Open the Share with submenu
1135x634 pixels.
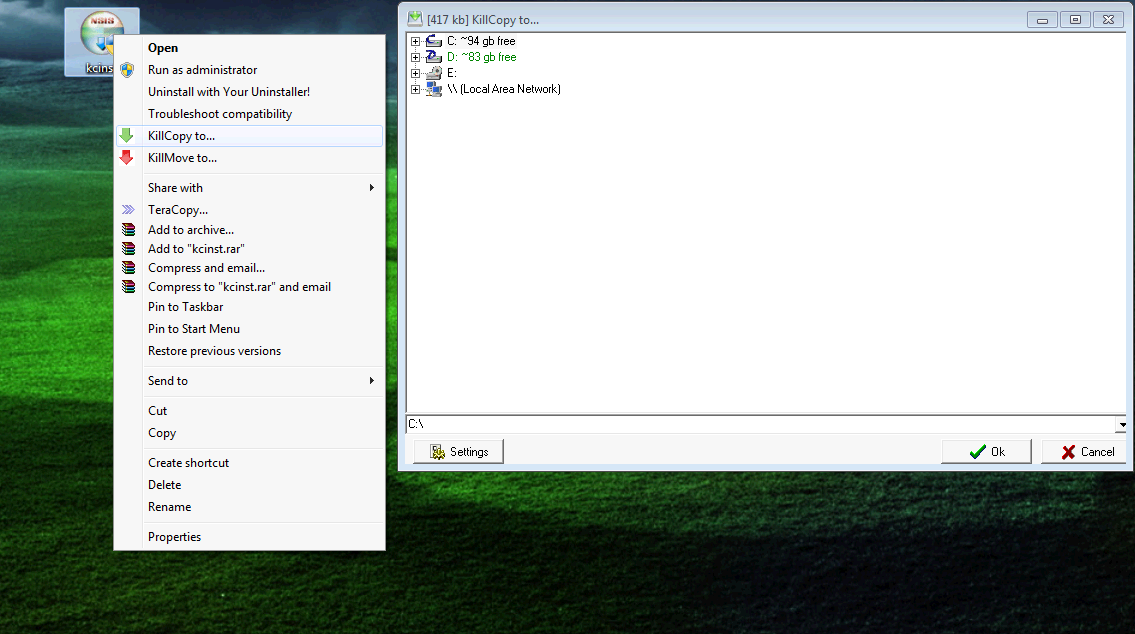pos(250,187)
